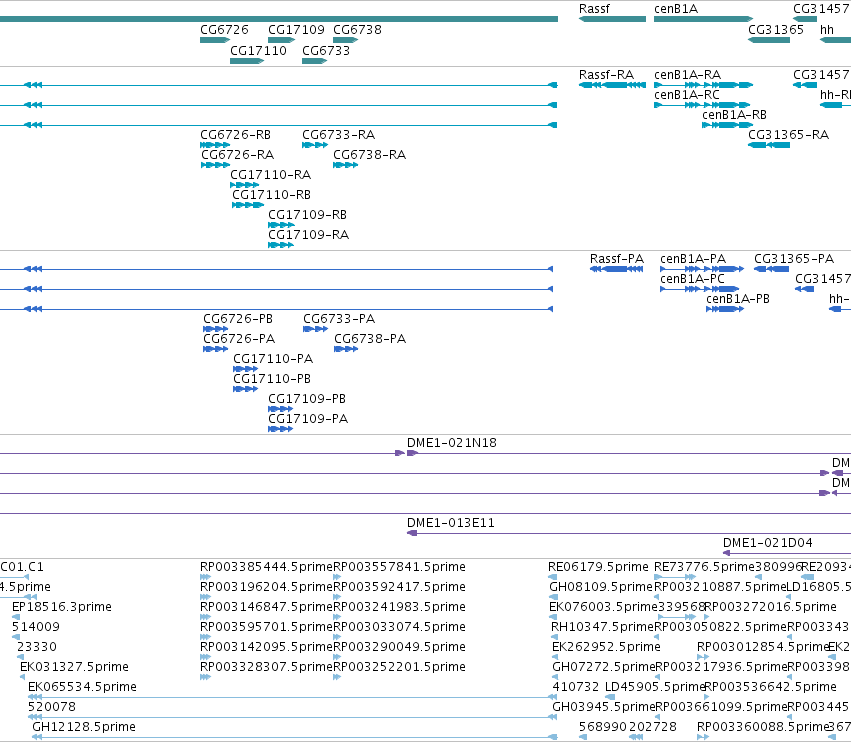Click the GH12128.5prime EST label
This screenshot has width=851, height=742.
[x=84, y=726]
